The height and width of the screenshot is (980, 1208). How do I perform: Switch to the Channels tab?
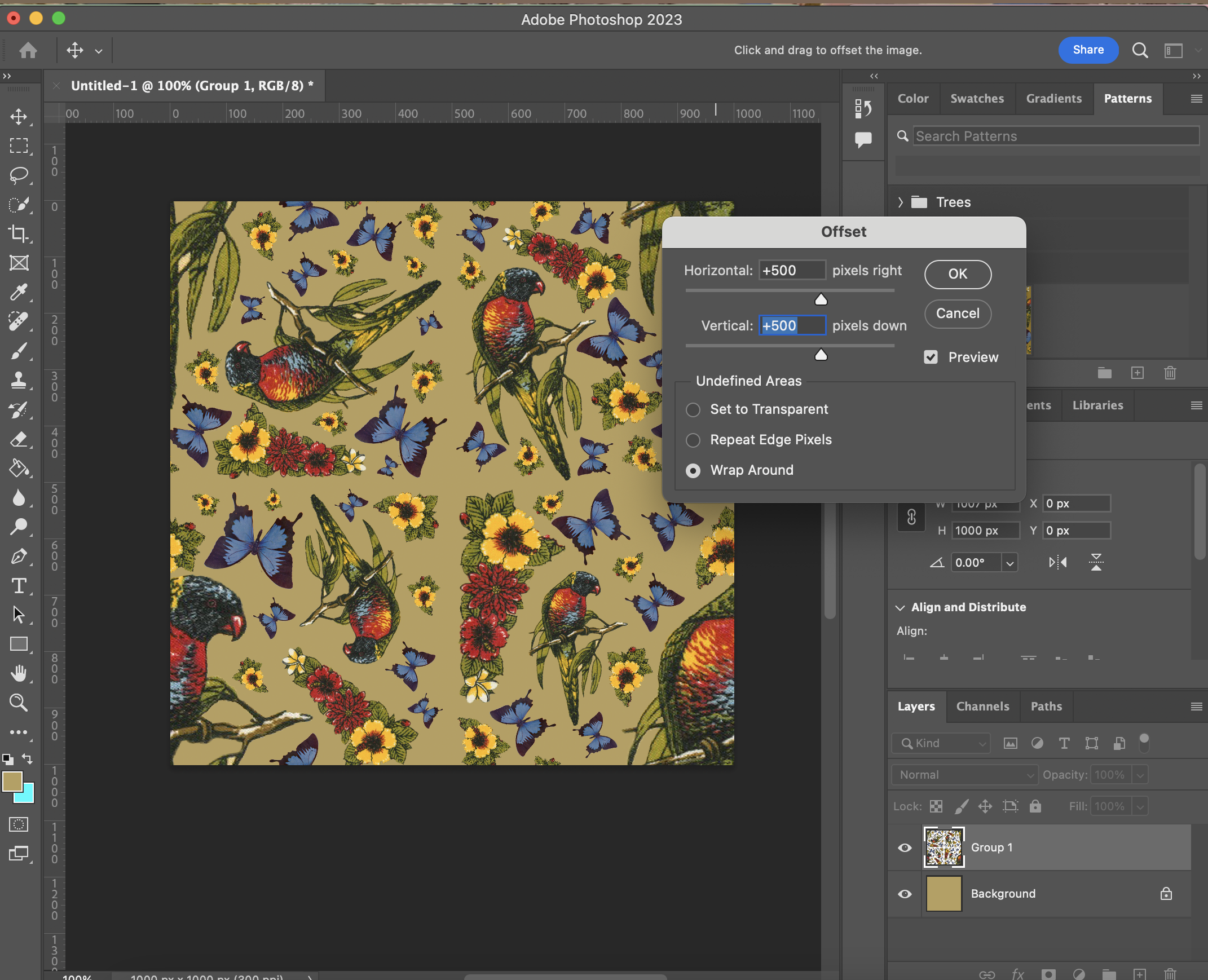982,707
